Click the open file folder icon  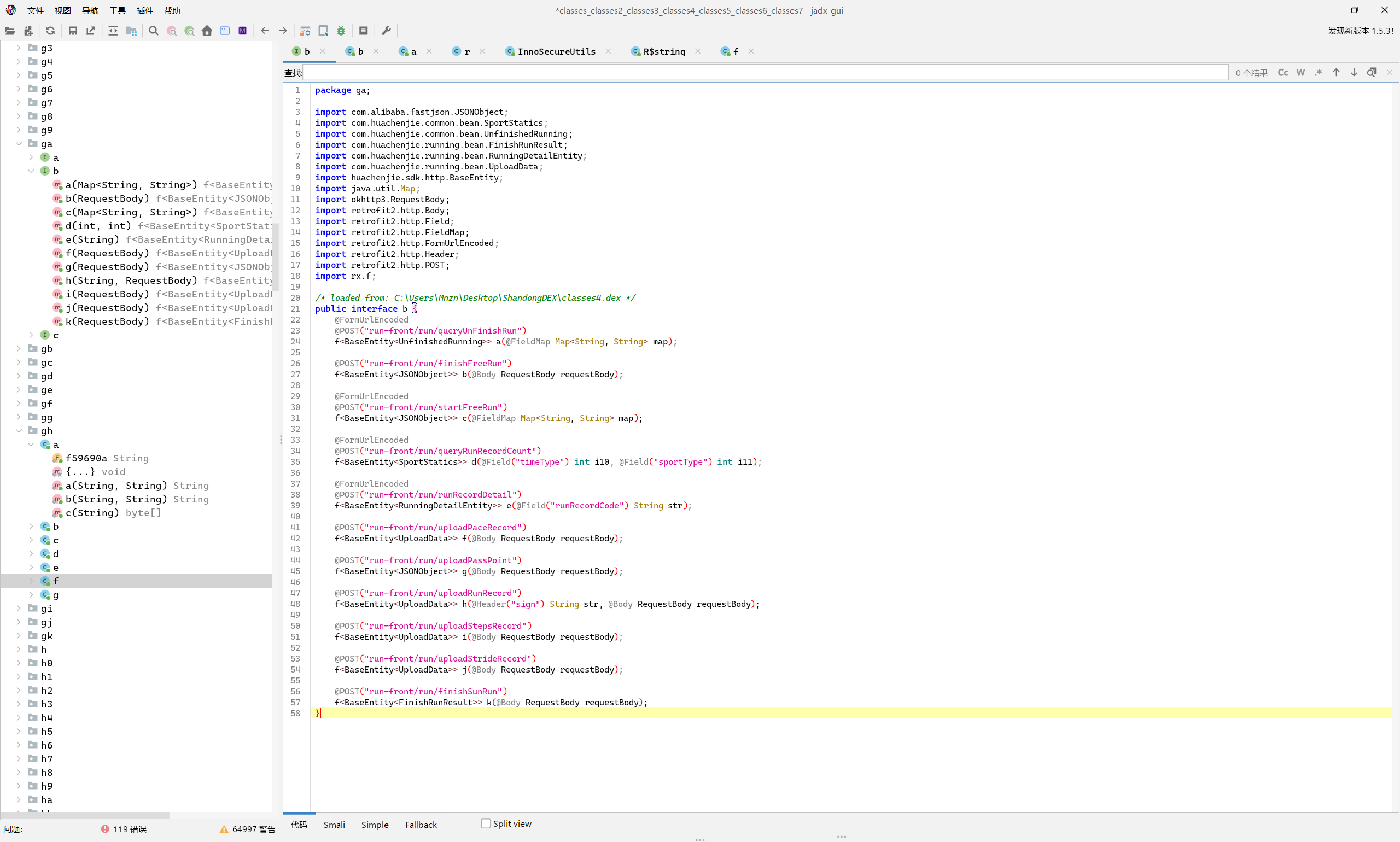[x=10, y=31]
